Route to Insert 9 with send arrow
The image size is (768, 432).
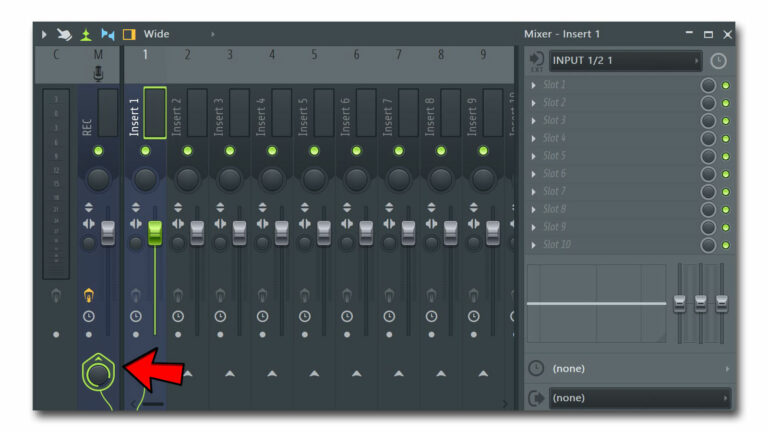[483, 374]
